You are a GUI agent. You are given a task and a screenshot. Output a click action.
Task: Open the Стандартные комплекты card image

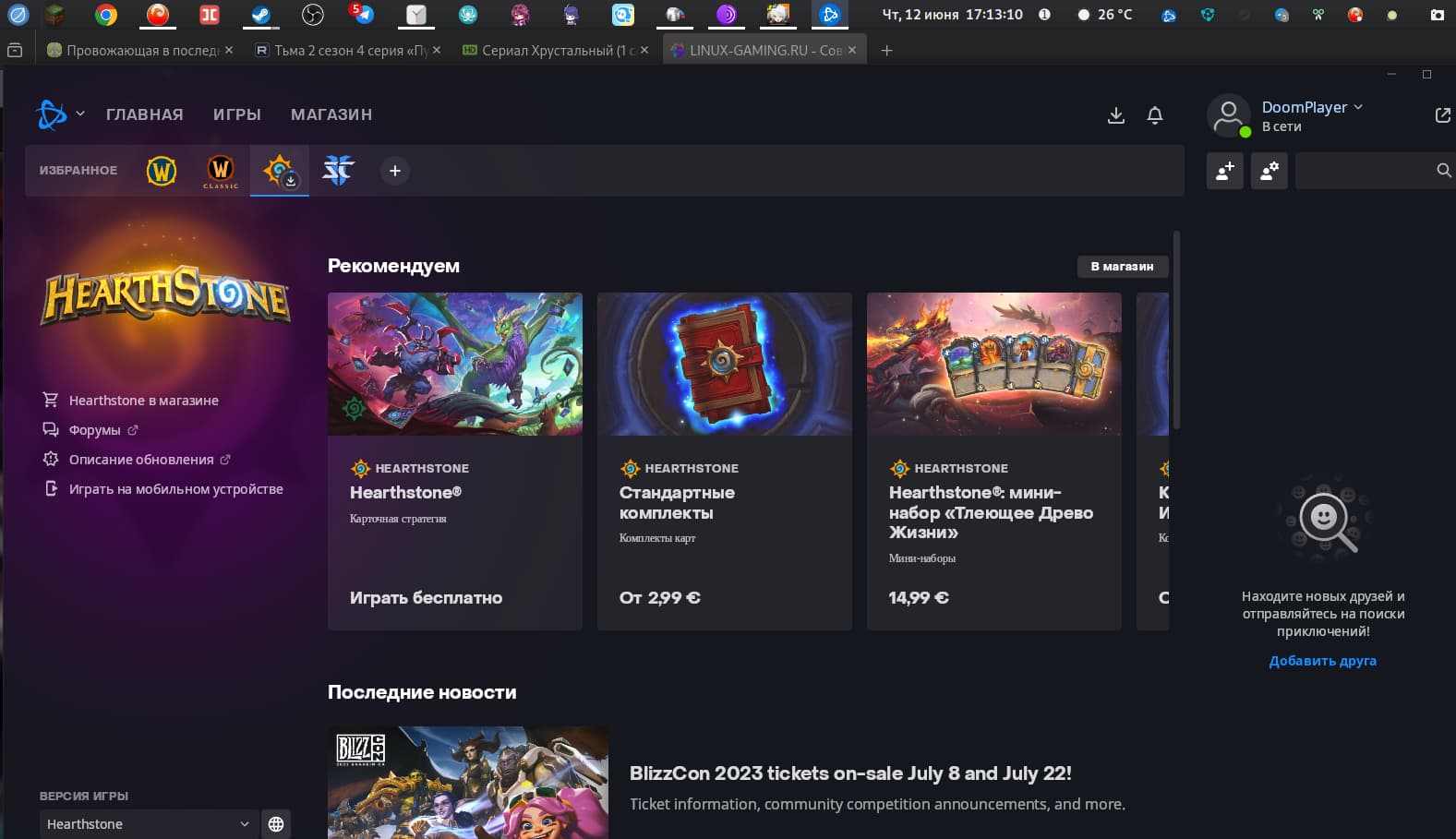(x=725, y=364)
